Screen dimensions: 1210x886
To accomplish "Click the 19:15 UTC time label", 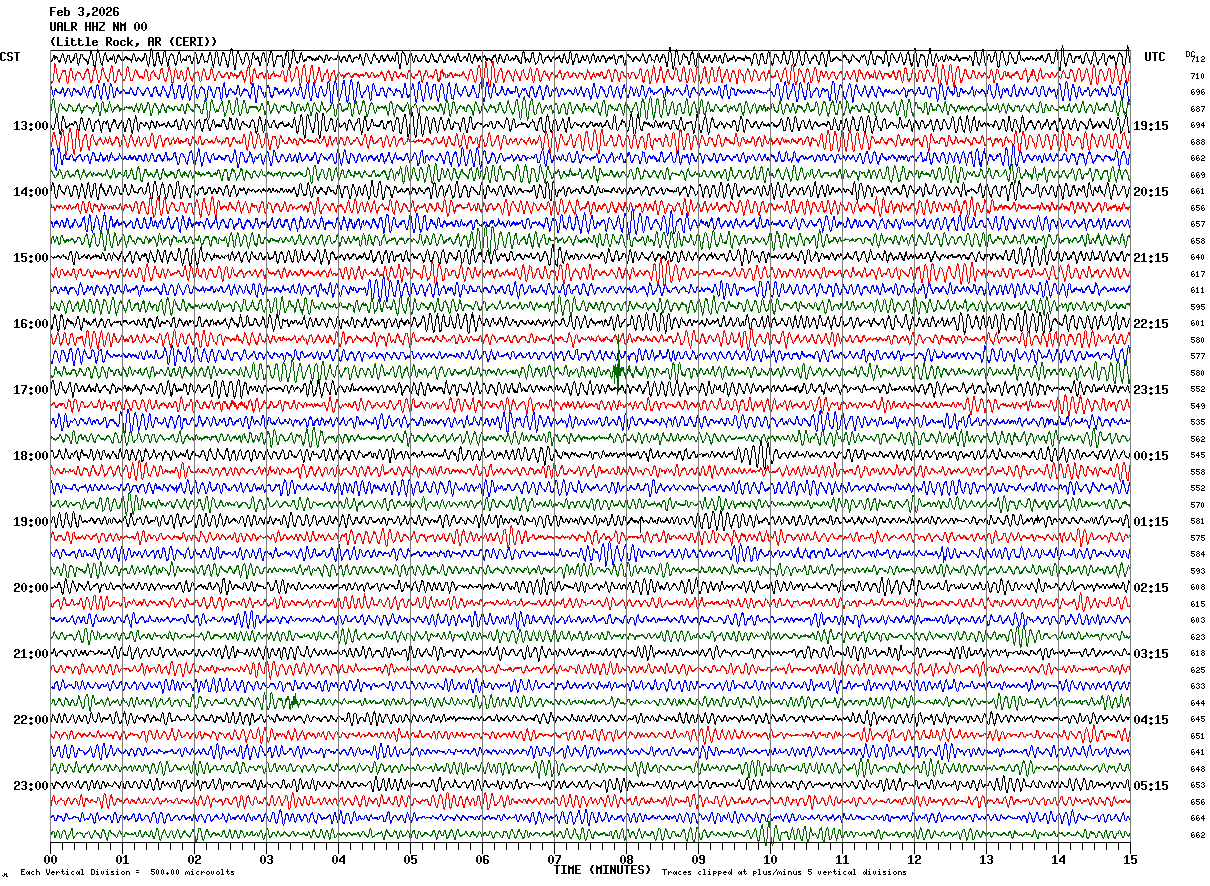I will pyautogui.click(x=1151, y=126).
